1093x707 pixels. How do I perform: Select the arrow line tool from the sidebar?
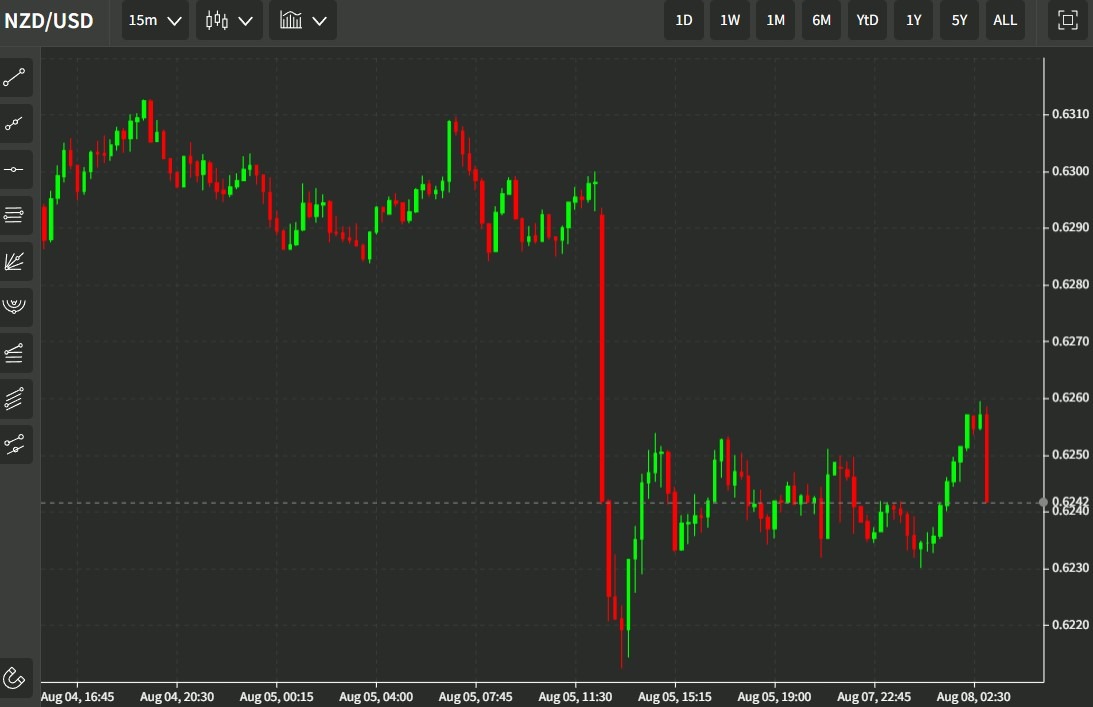(15, 123)
